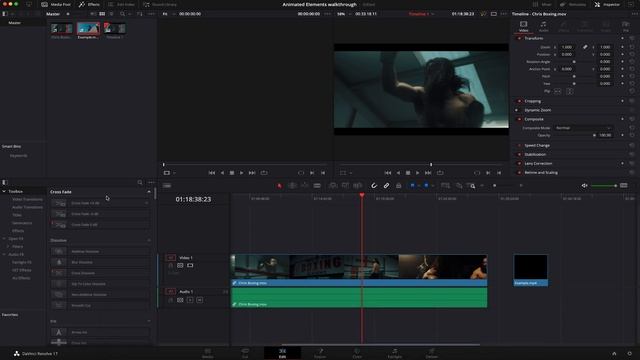Open the Media Pool panel
This screenshot has width=640, height=360.
tap(56, 4)
